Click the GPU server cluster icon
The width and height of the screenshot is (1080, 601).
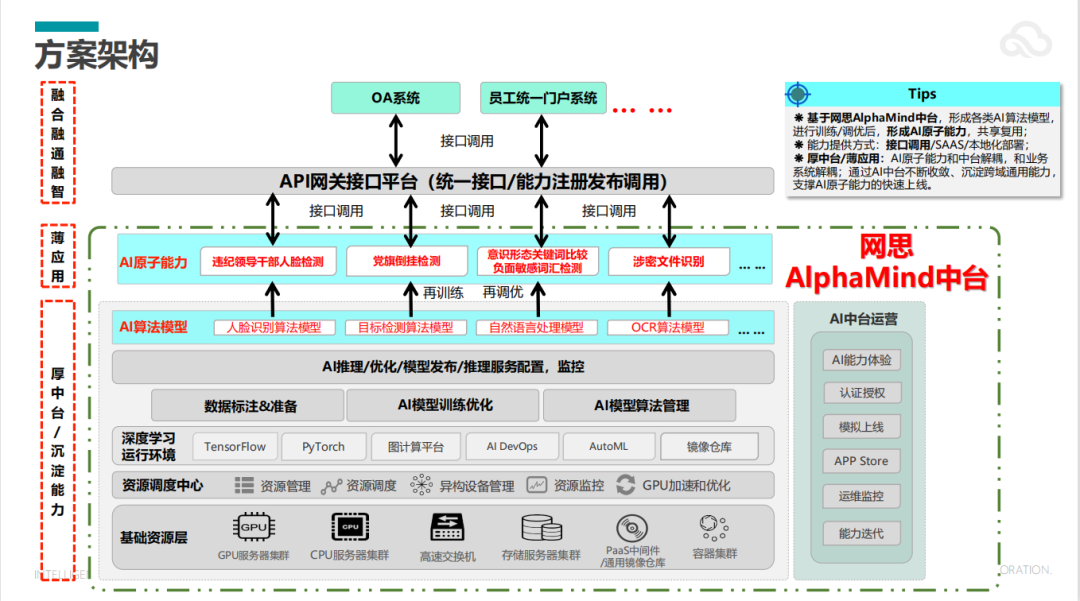253,527
